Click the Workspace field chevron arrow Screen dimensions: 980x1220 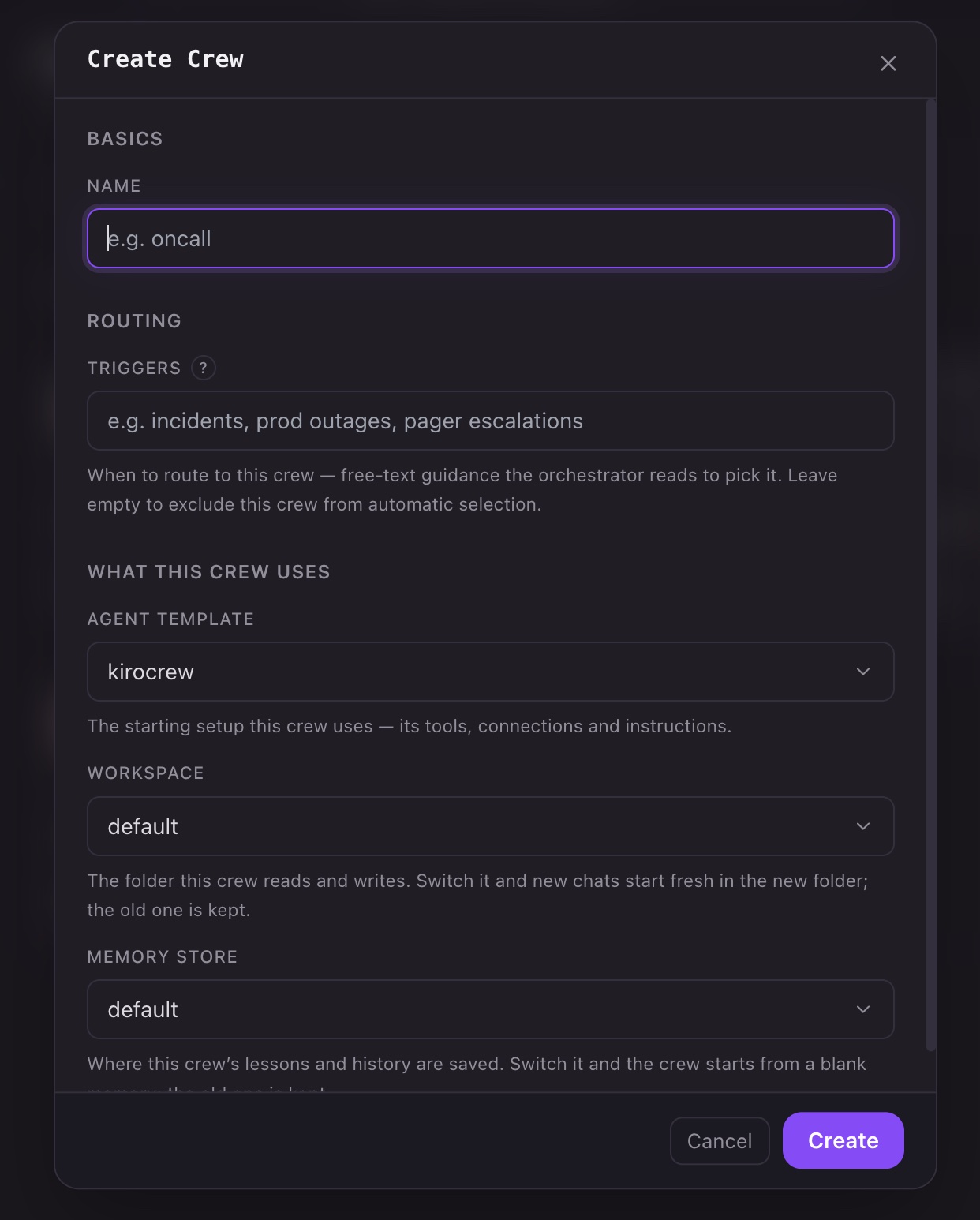click(x=863, y=826)
